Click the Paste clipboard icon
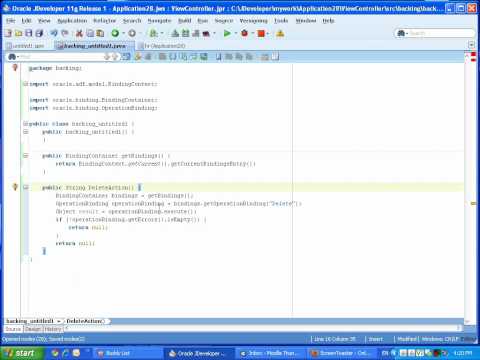This screenshot has height=360, width=480. point(100,33)
